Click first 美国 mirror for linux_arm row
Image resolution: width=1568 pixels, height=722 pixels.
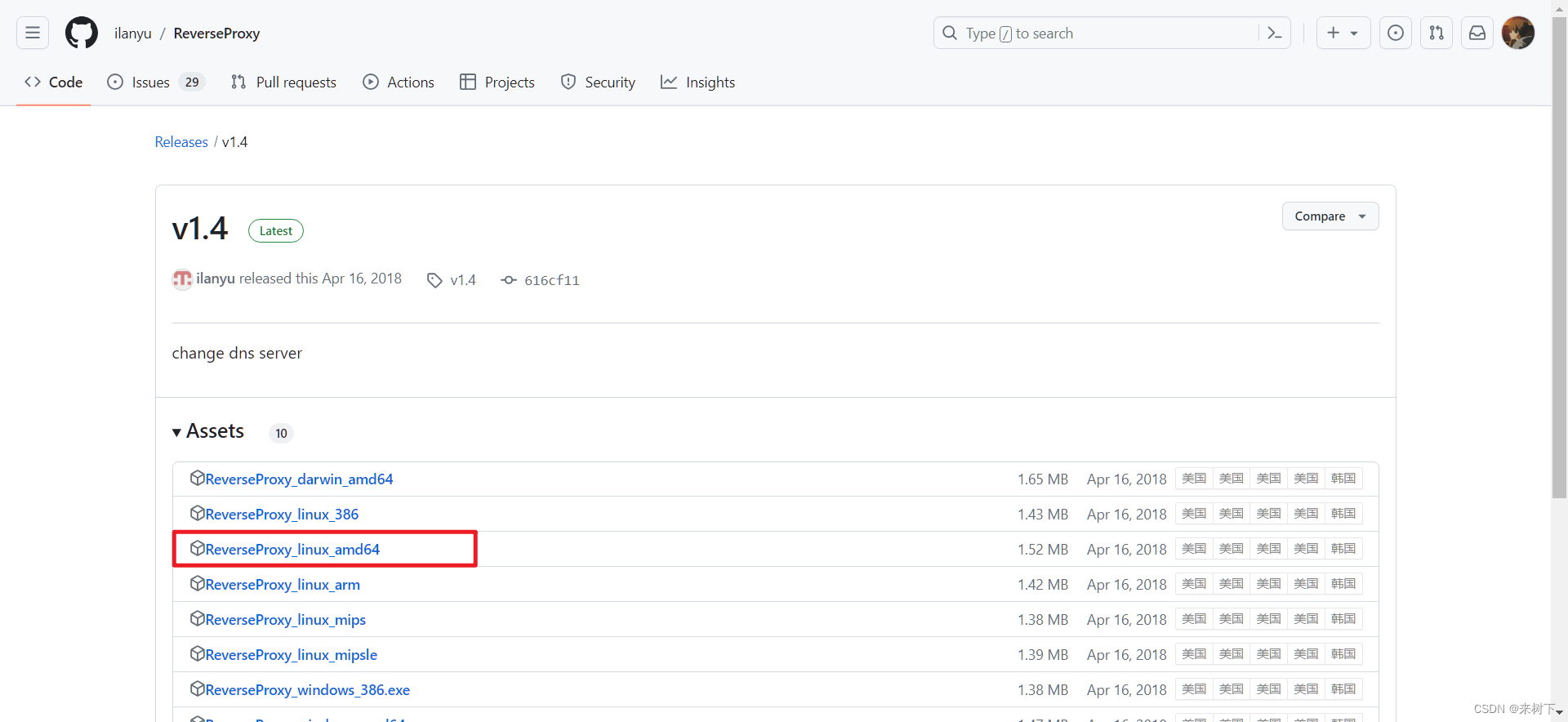(x=1194, y=584)
